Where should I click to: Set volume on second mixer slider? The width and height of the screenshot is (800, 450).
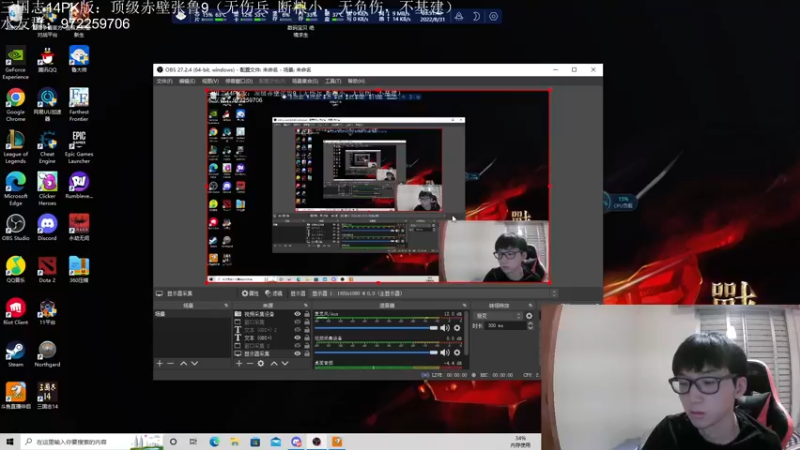tap(376, 353)
